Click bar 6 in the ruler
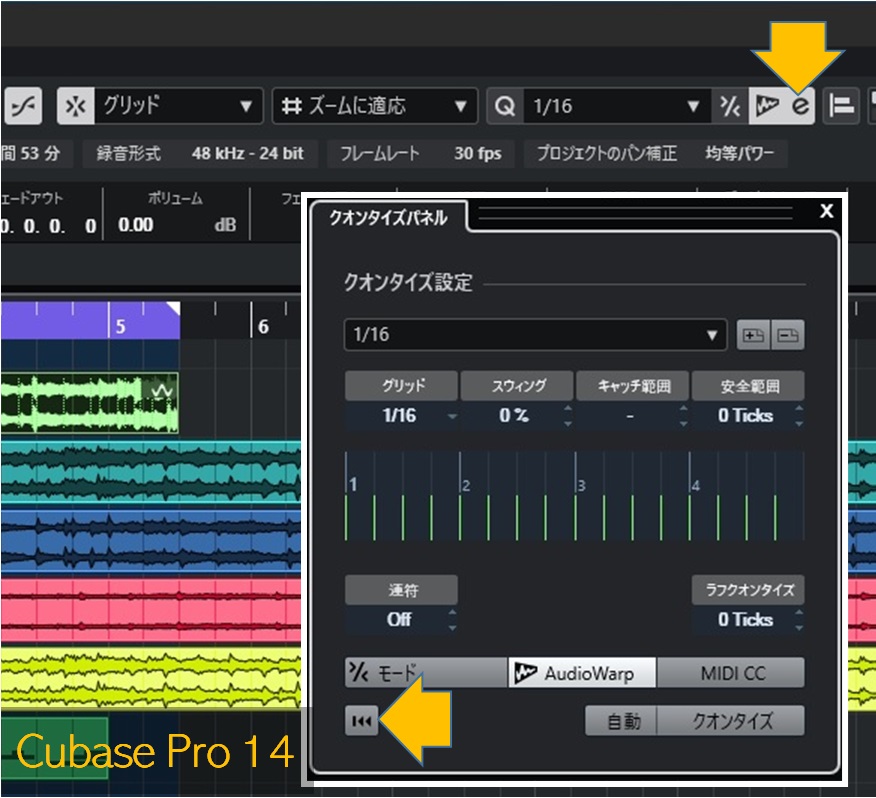 click(263, 326)
